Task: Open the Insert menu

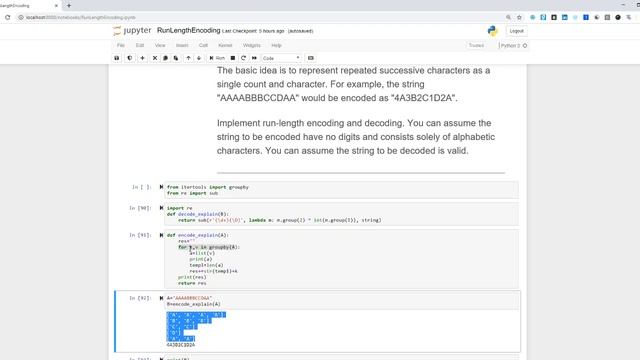Action: [x=182, y=45]
